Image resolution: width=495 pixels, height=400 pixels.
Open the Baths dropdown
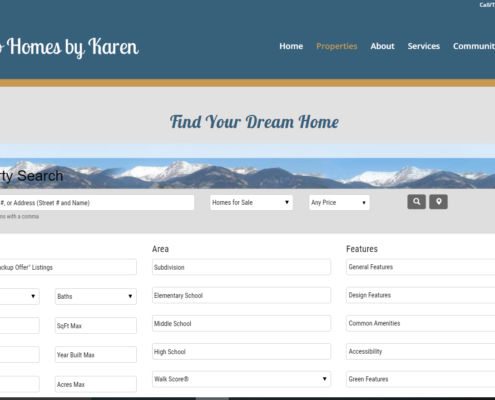click(x=96, y=296)
